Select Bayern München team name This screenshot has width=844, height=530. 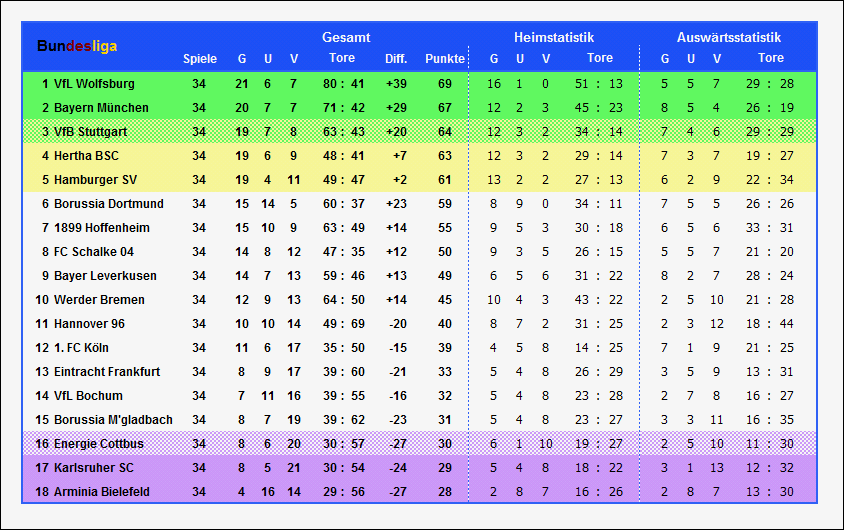pos(101,108)
